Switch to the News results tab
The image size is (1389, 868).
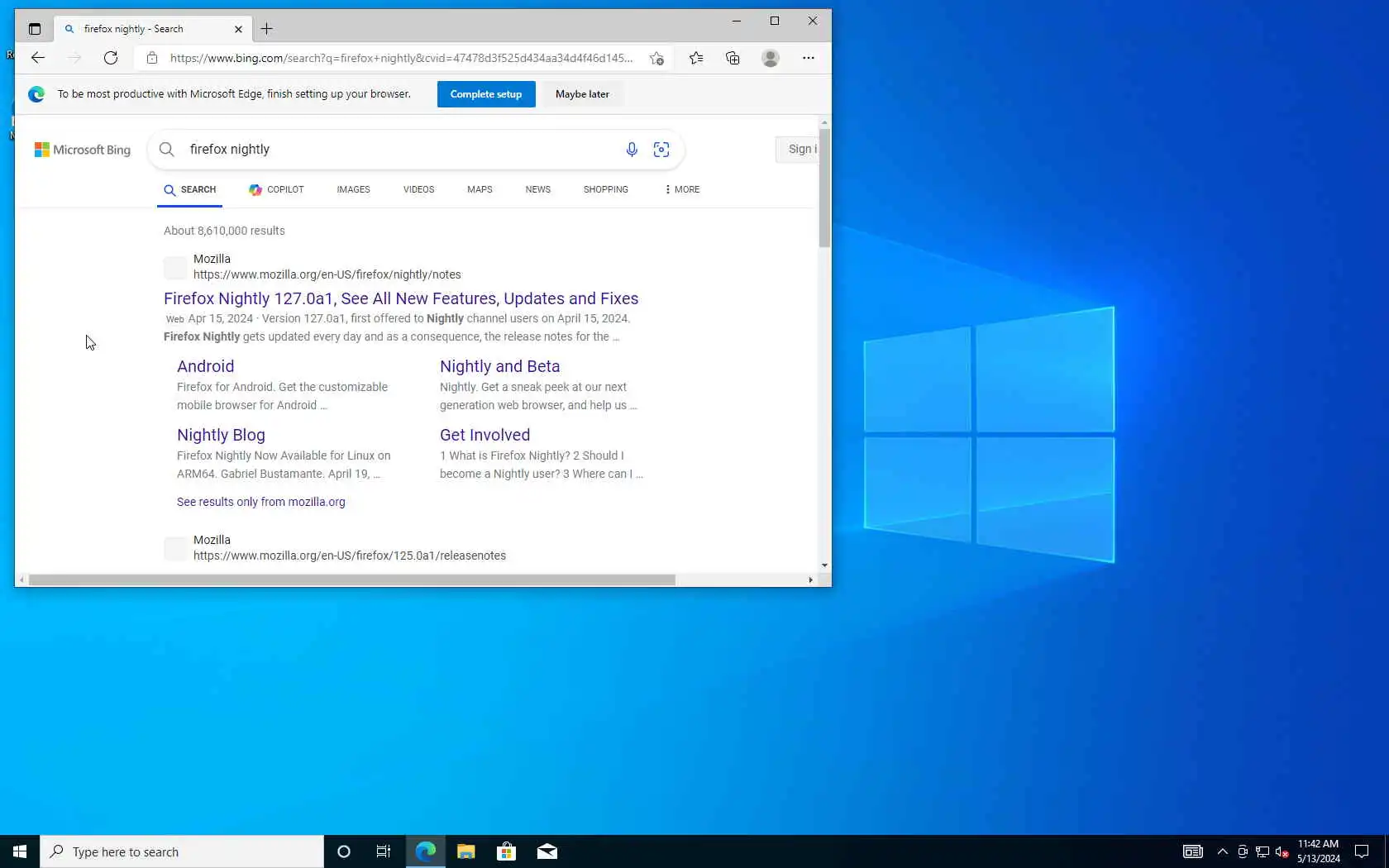pyautogui.click(x=537, y=189)
